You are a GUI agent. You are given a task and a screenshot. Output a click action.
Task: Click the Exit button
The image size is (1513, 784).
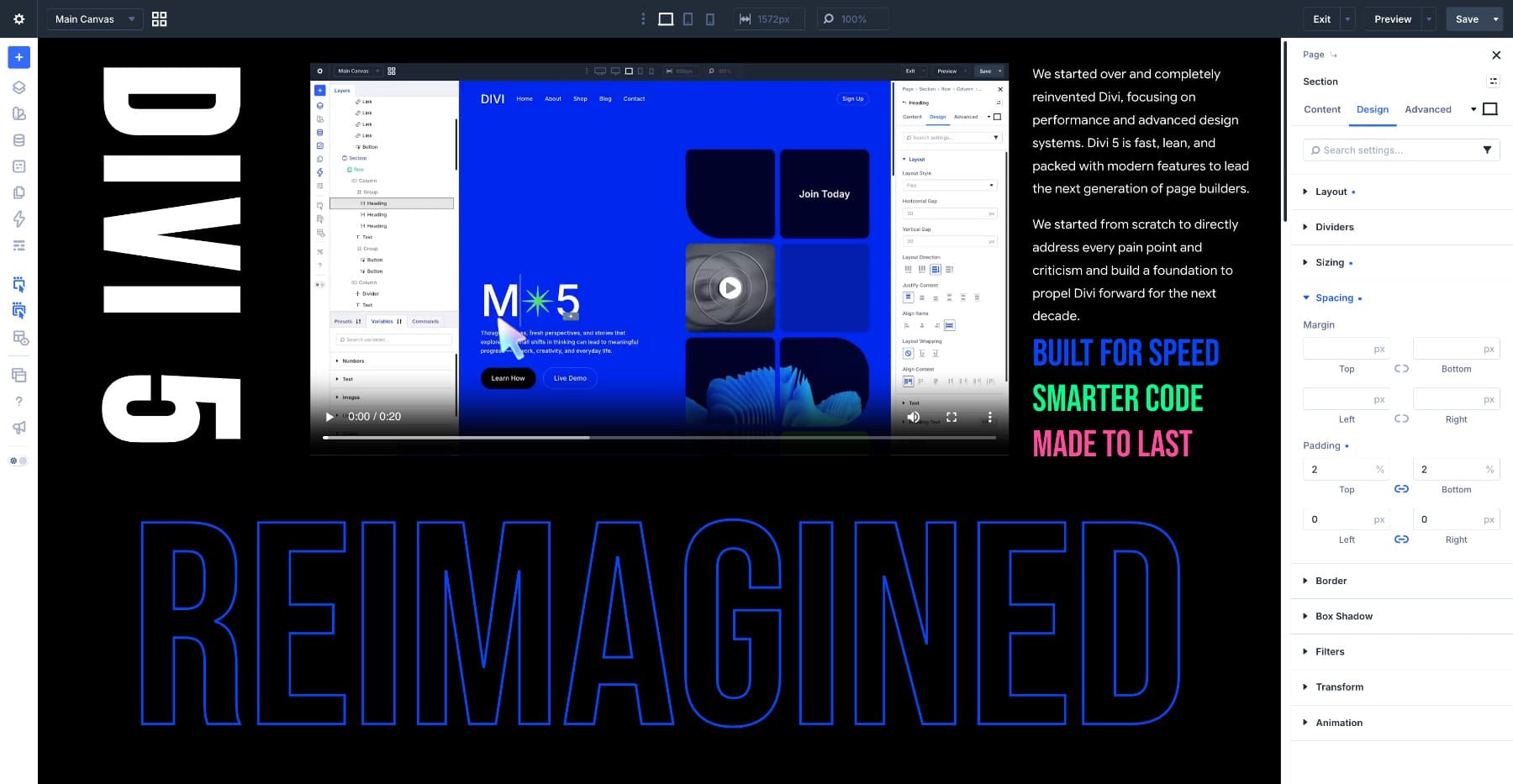click(1322, 18)
